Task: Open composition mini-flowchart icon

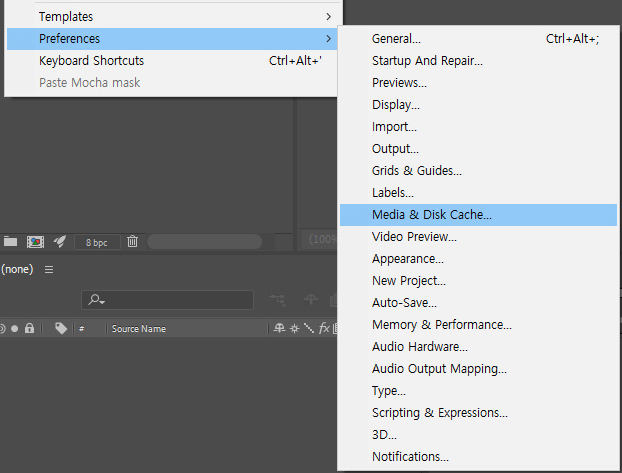Action: (x=277, y=300)
